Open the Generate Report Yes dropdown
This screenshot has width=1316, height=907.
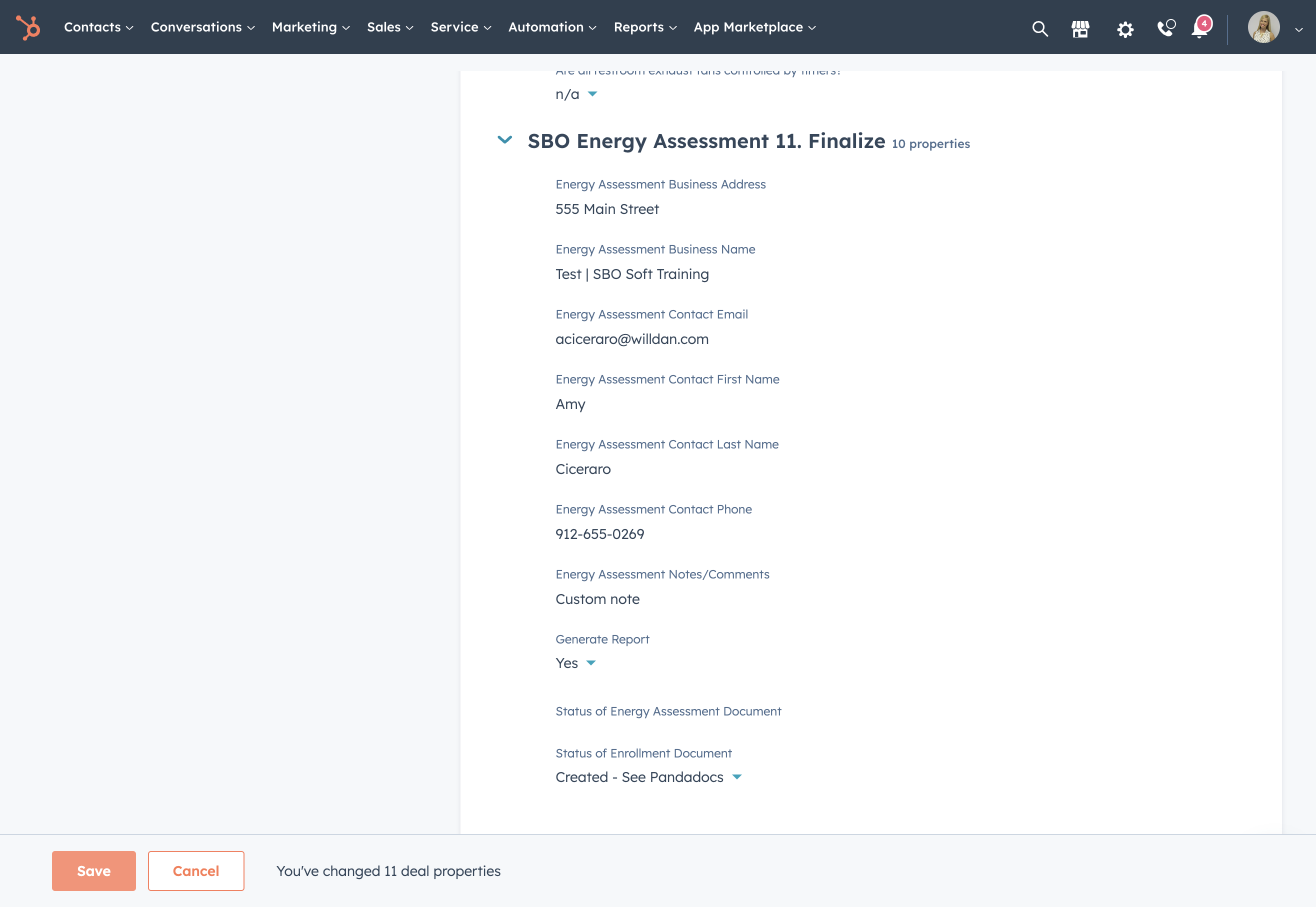click(x=575, y=663)
